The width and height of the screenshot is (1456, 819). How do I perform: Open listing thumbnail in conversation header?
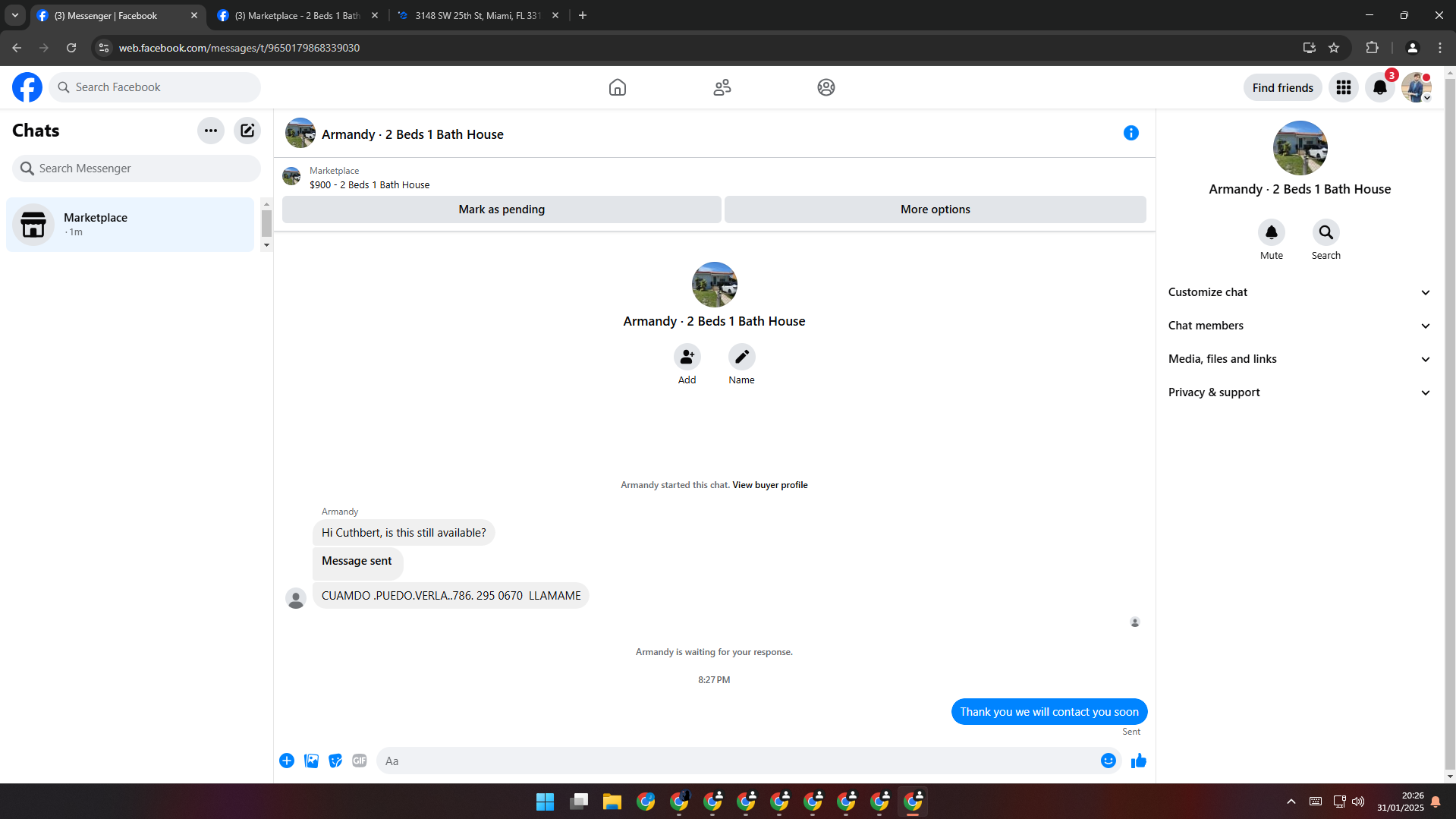300,134
